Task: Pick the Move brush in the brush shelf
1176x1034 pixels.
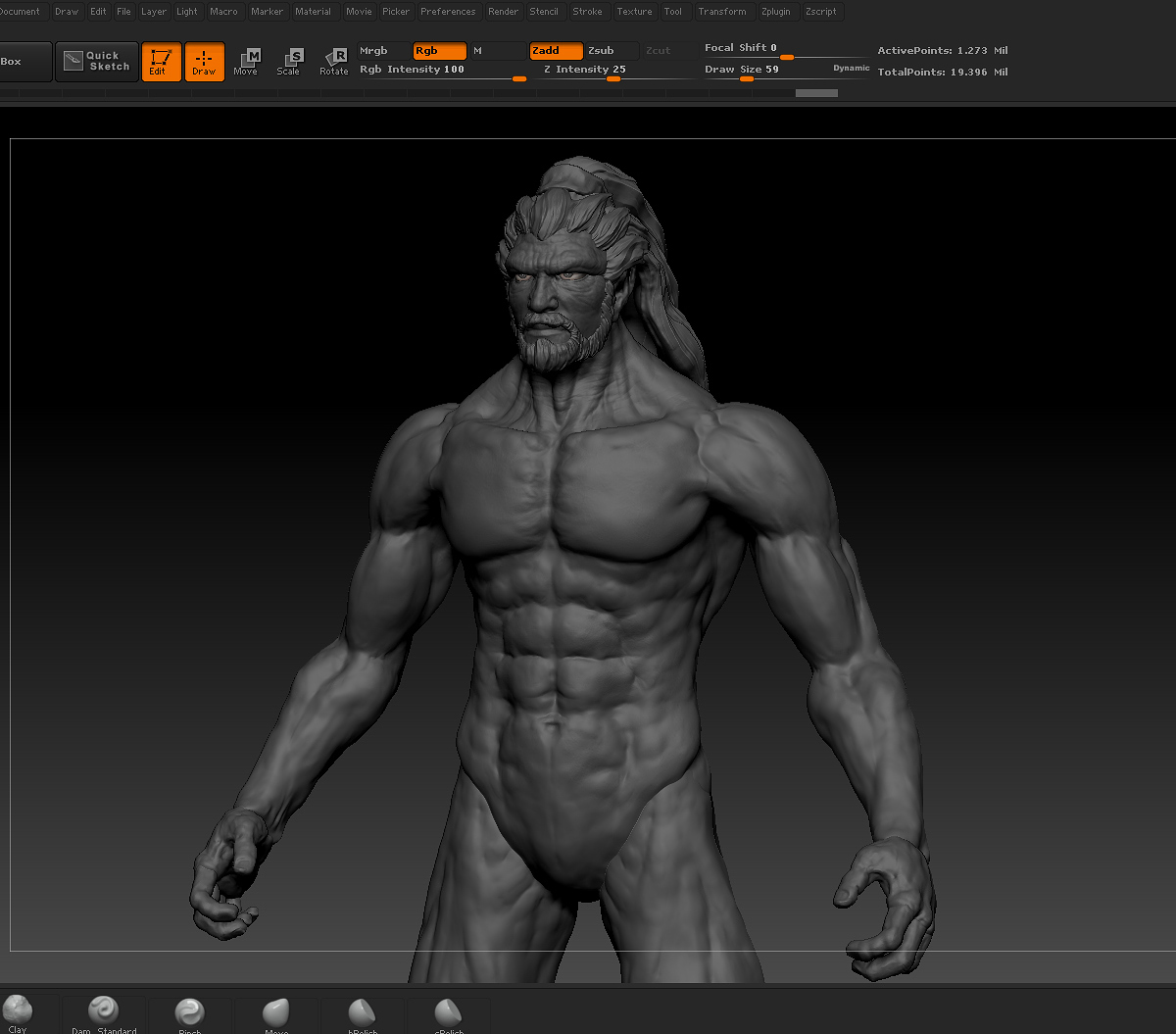Action: [x=276, y=1014]
